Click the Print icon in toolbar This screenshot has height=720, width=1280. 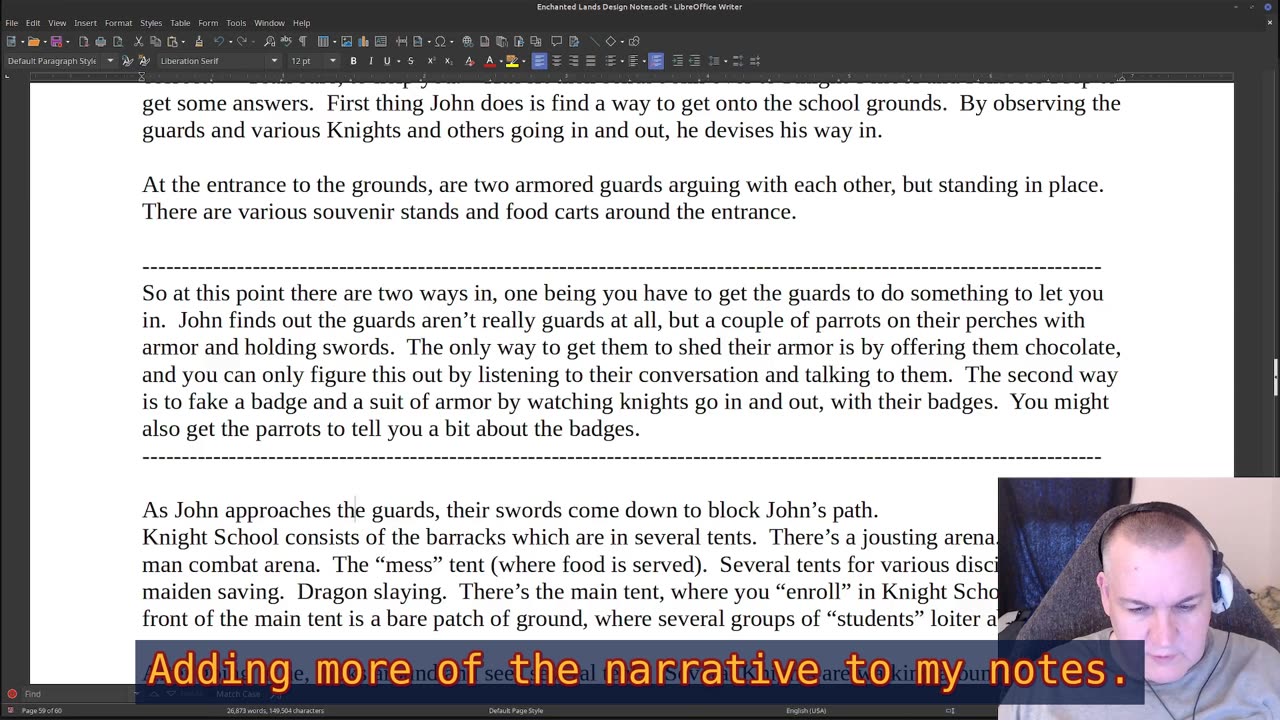pos(101,41)
